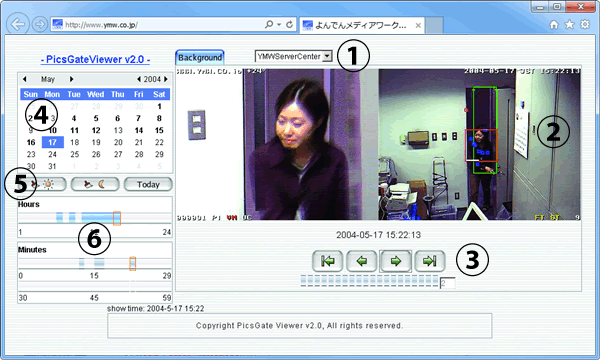Viewport: 600px width, 360px height.
Task: Go to next month arrow beside May
Action: pyautogui.click(x=71, y=79)
